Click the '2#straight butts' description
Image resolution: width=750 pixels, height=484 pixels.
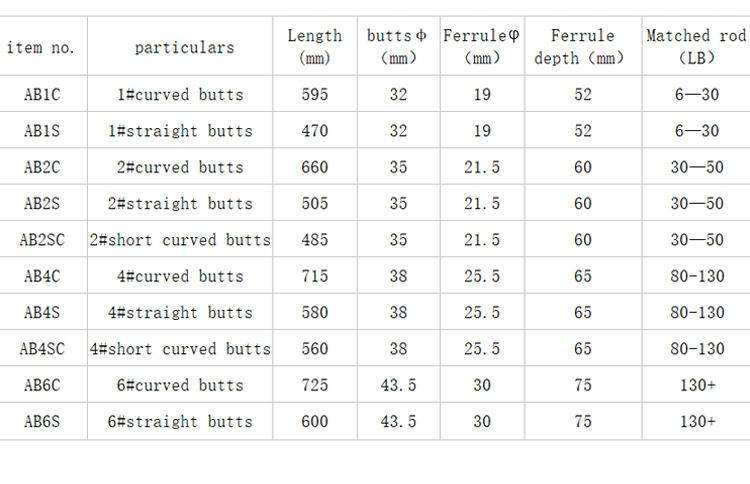[180, 204]
